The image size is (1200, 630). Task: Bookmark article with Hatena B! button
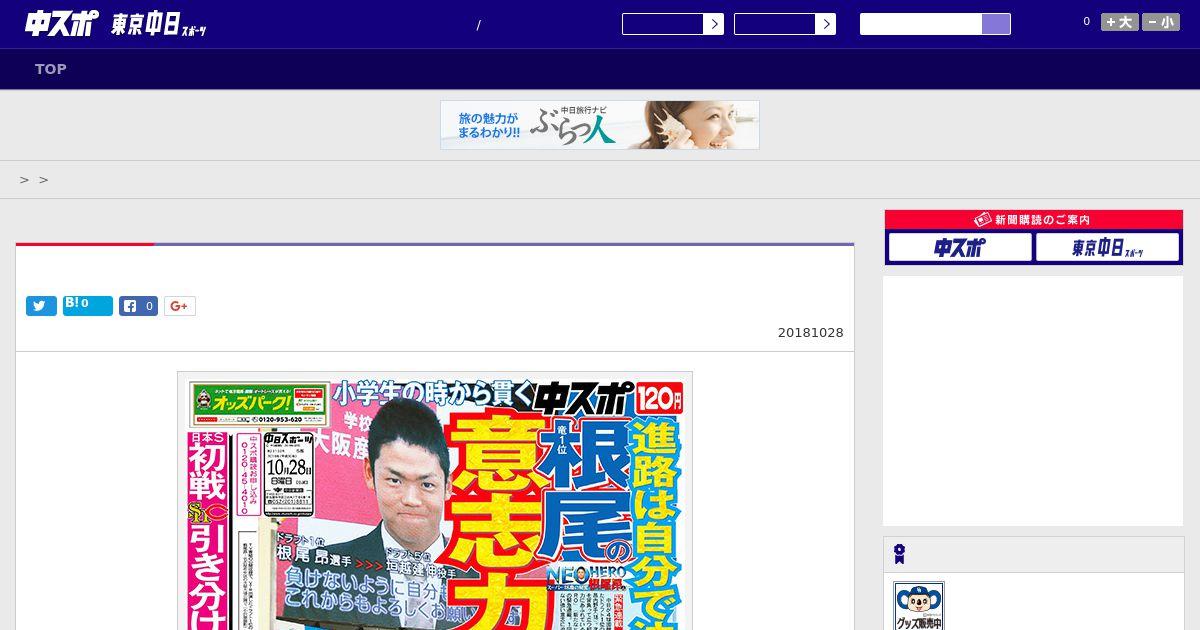pos(88,306)
